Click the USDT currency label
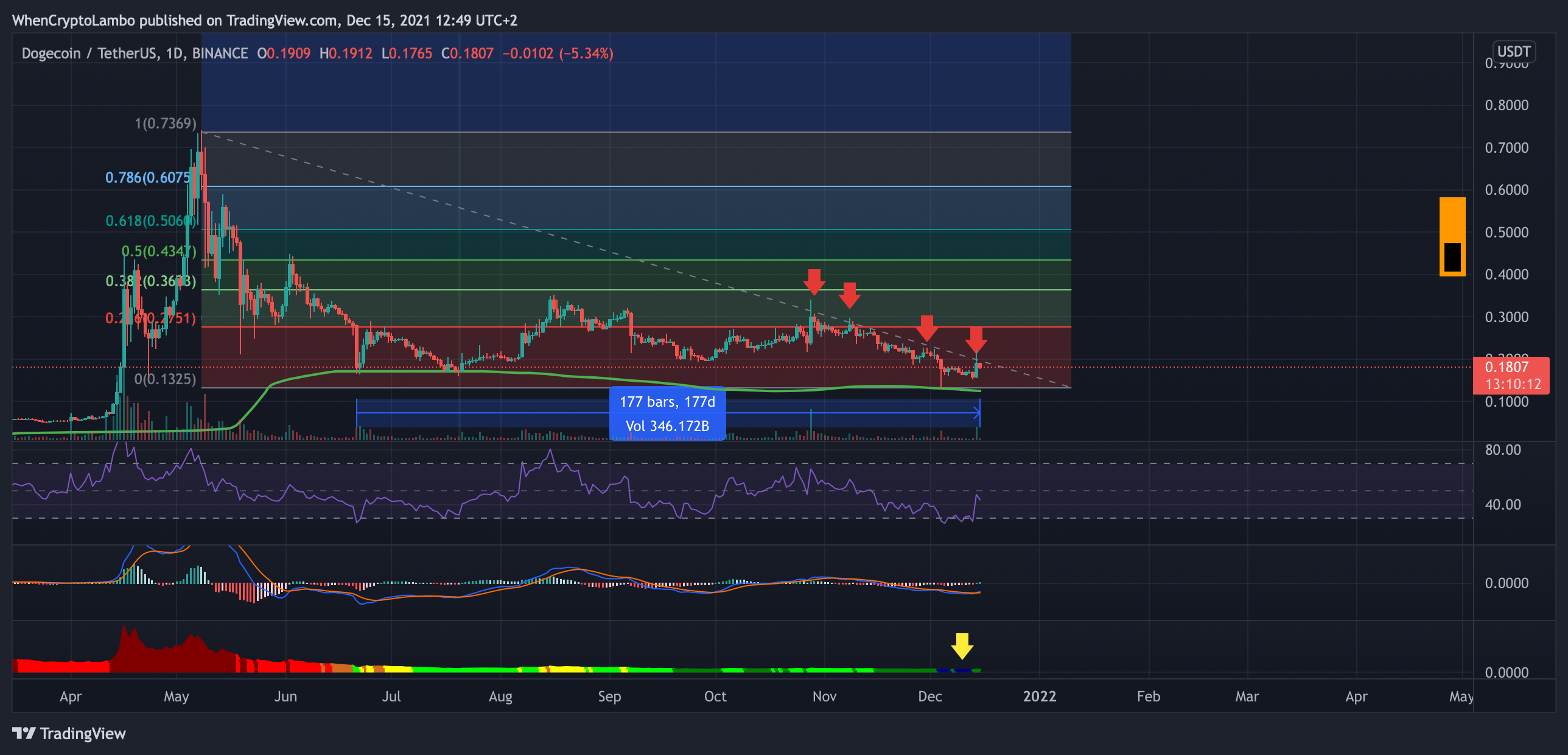Screen dimensions: 1568x755 [x=1513, y=51]
